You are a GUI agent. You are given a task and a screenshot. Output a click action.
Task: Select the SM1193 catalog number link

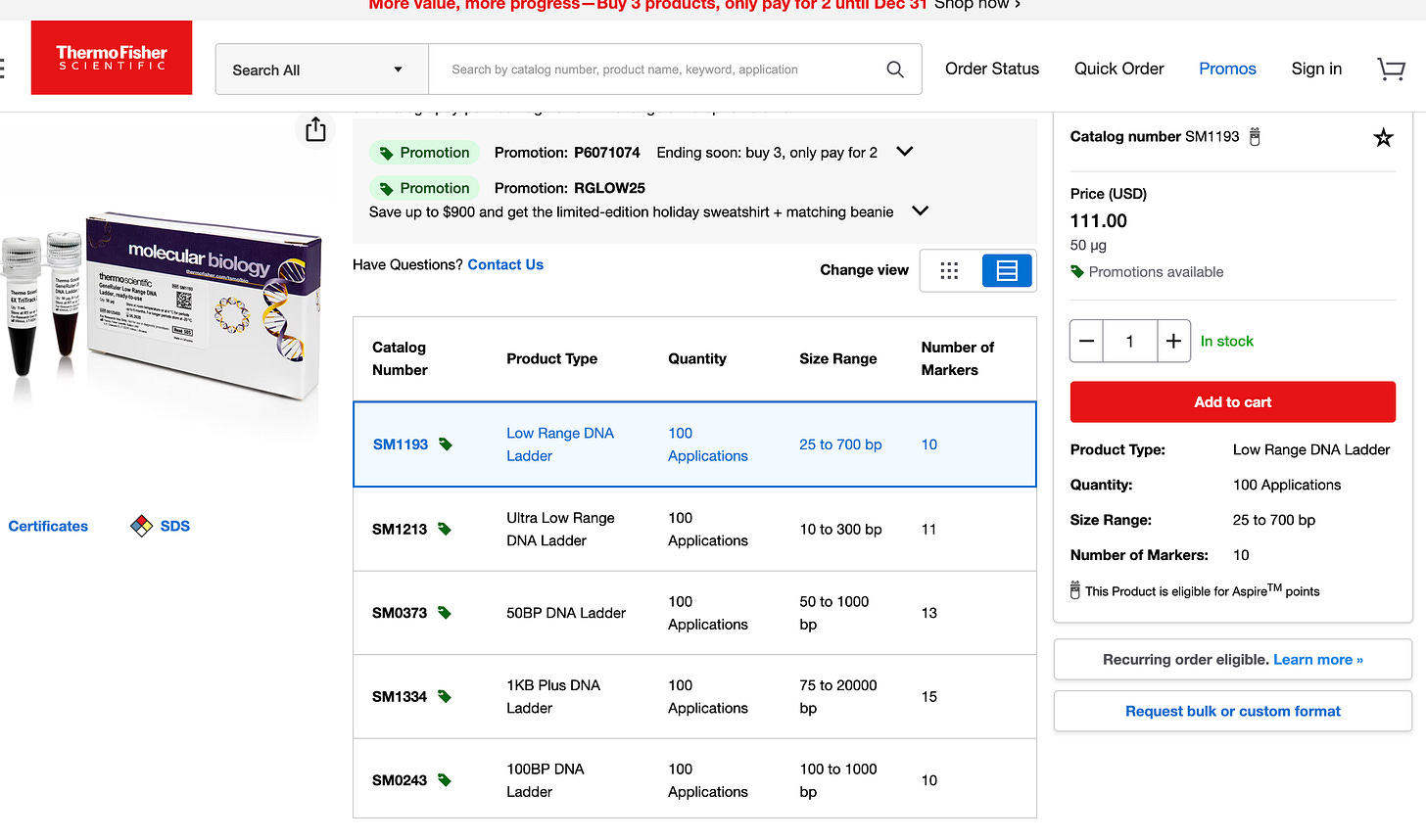click(x=401, y=444)
